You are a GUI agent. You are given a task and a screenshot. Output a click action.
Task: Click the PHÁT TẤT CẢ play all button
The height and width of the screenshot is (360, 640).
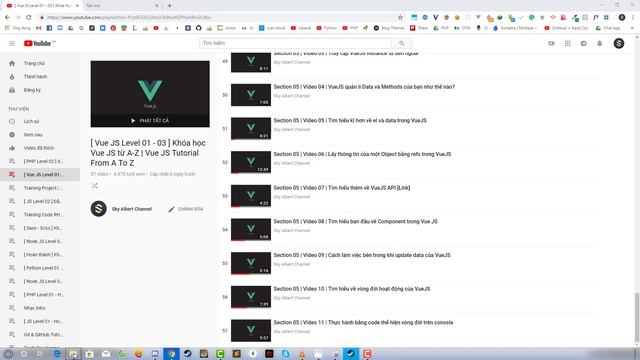(x=150, y=120)
